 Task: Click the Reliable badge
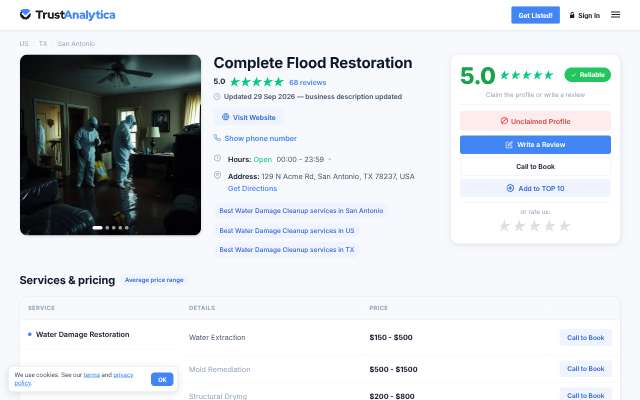click(x=587, y=75)
